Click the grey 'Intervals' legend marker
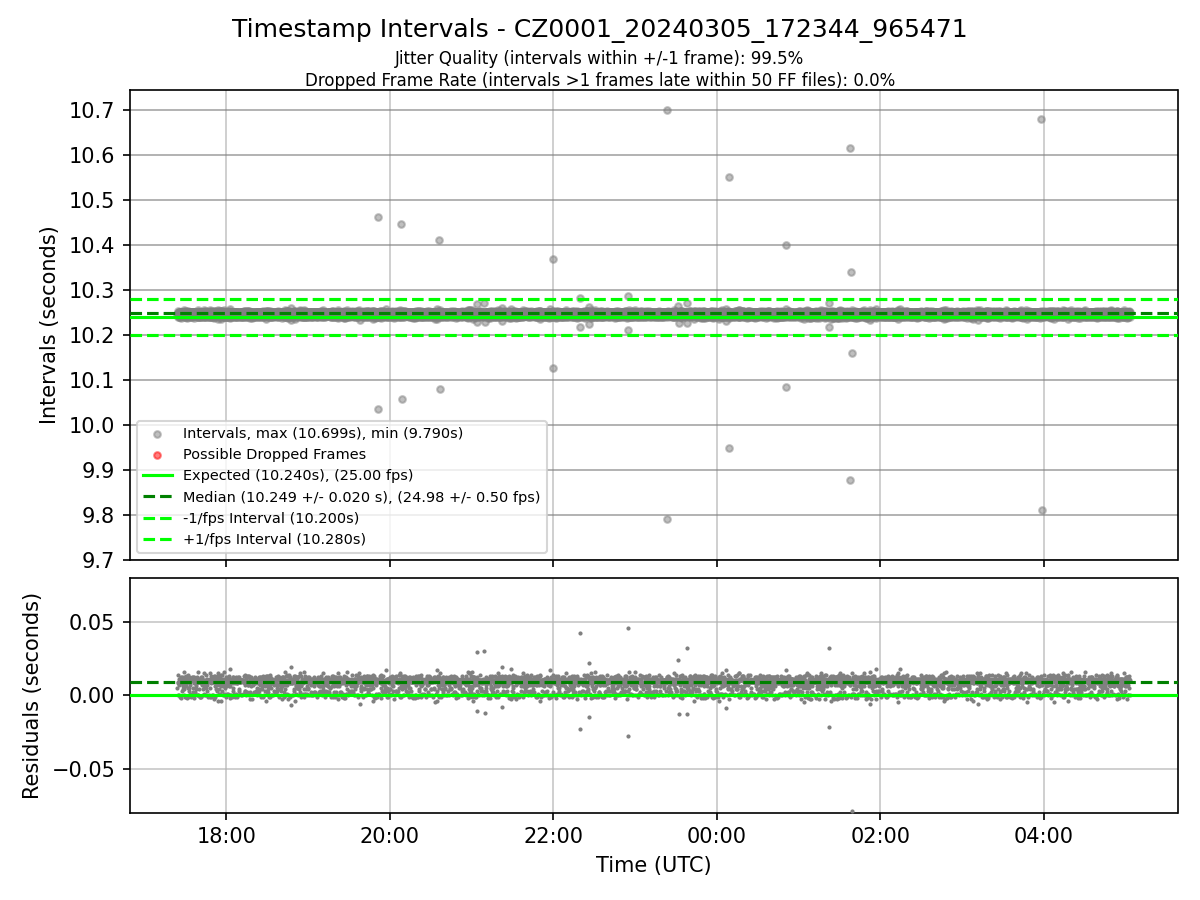 coord(157,434)
